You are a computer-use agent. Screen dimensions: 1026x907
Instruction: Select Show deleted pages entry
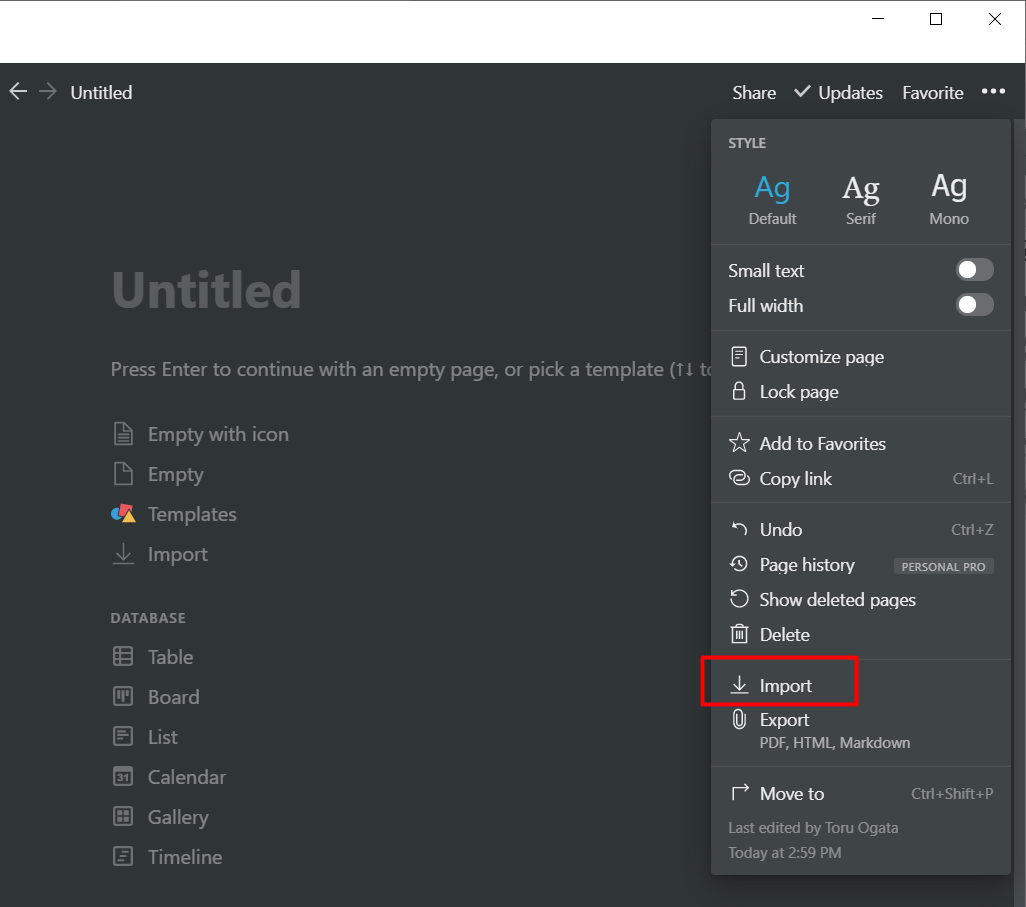(861, 599)
